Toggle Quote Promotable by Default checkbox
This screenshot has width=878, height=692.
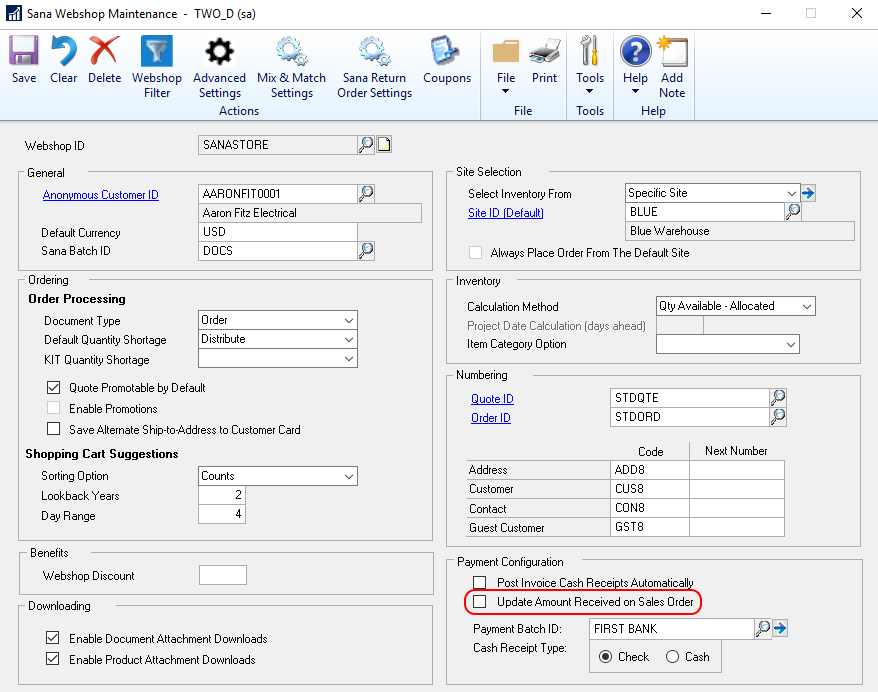pos(54,387)
